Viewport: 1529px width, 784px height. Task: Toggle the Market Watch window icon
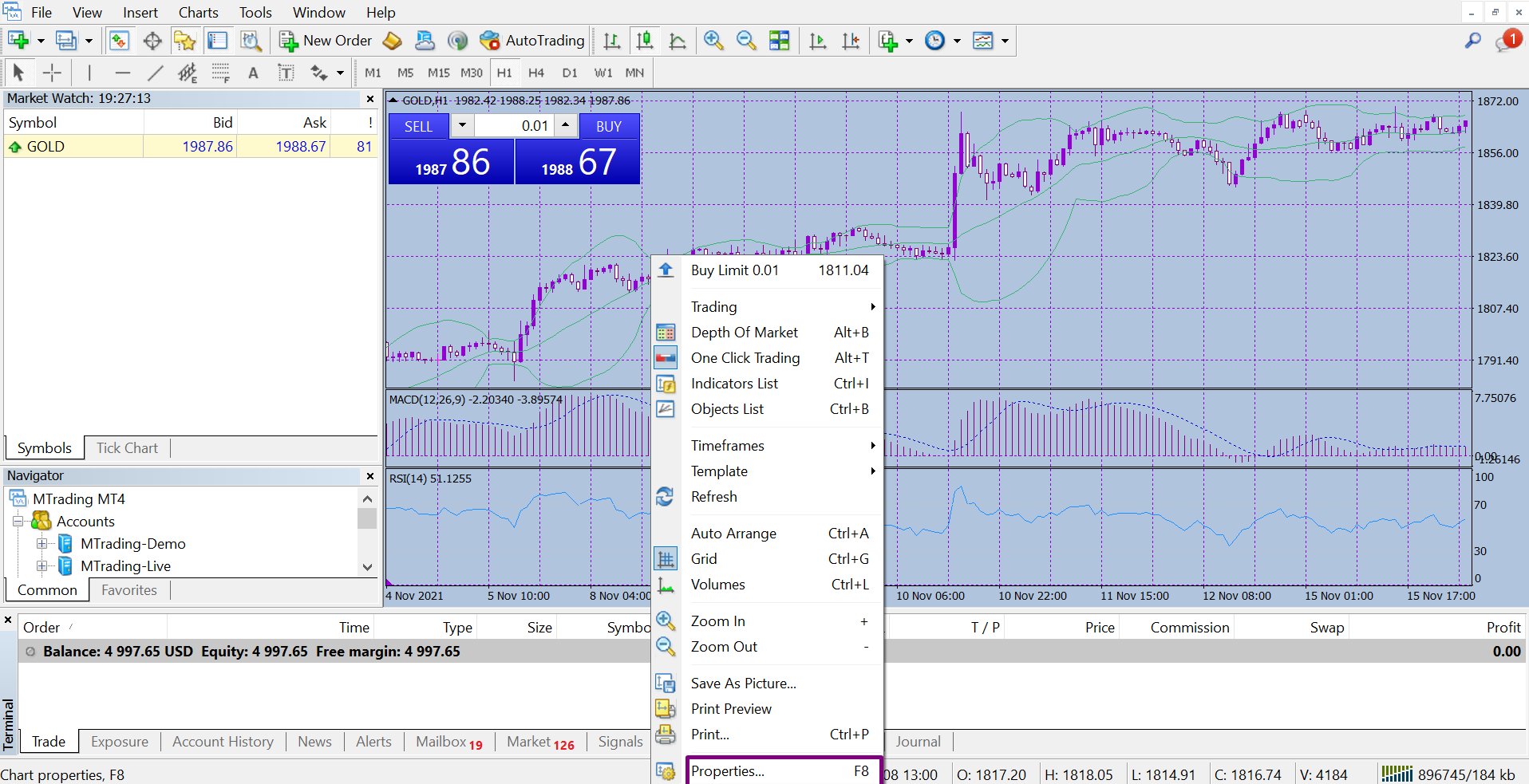[119, 41]
